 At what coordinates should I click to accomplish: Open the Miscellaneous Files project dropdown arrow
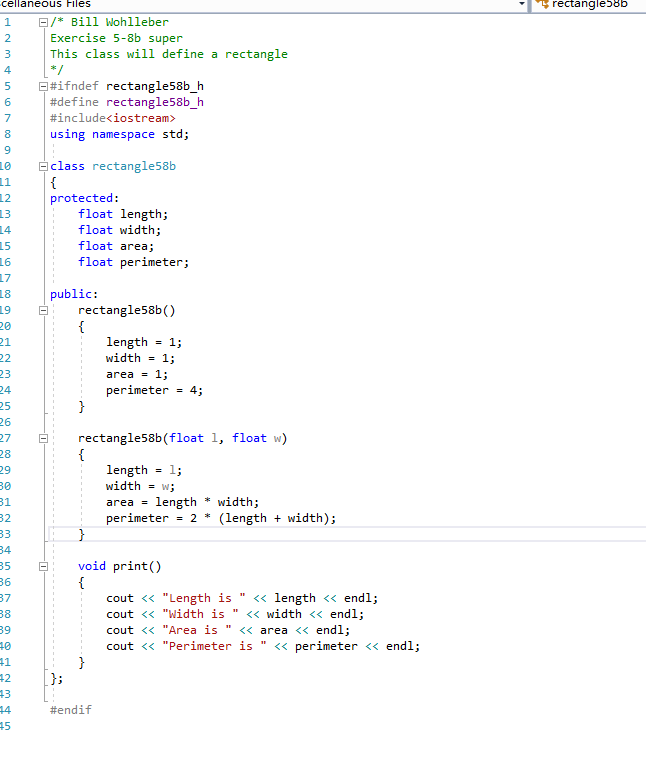pos(522,4)
